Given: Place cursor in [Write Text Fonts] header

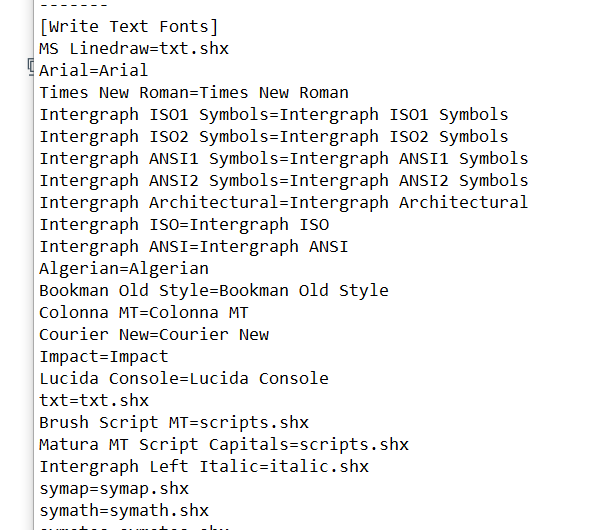Looking at the screenshot, I should pyautogui.click(x=129, y=27).
